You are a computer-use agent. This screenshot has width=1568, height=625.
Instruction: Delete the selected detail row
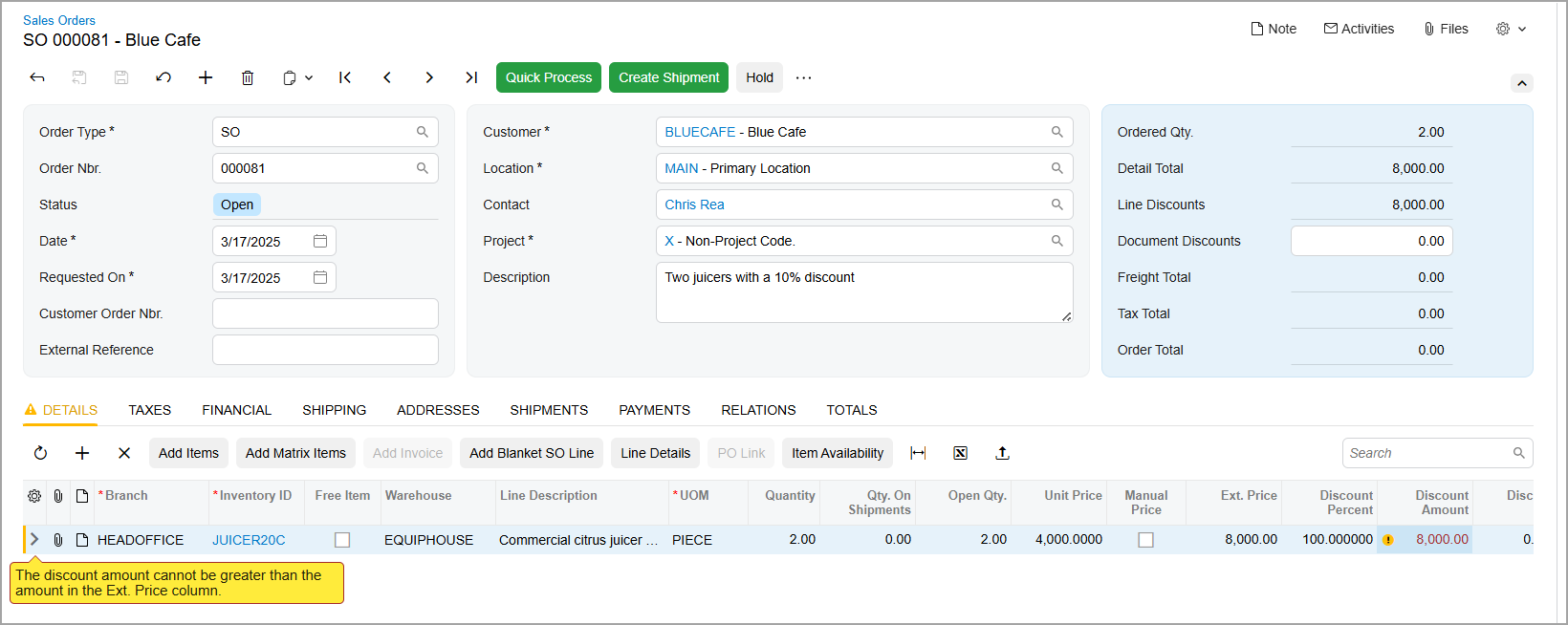tap(124, 453)
